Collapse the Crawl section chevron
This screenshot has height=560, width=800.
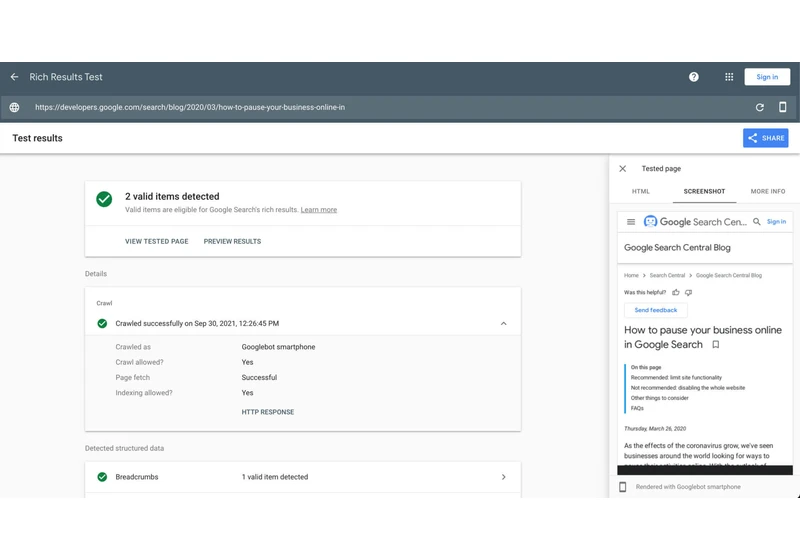pyautogui.click(x=504, y=323)
